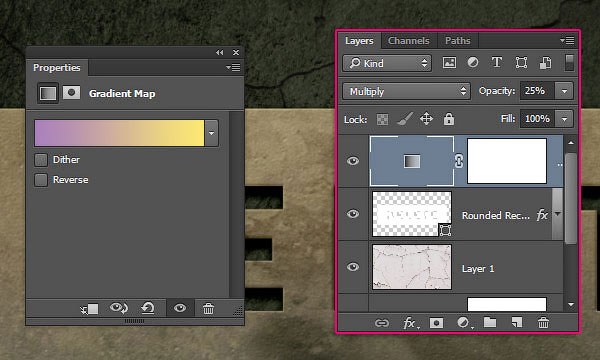Hide the Gradient Map layer
This screenshot has height=360, width=600.
(353, 161)
